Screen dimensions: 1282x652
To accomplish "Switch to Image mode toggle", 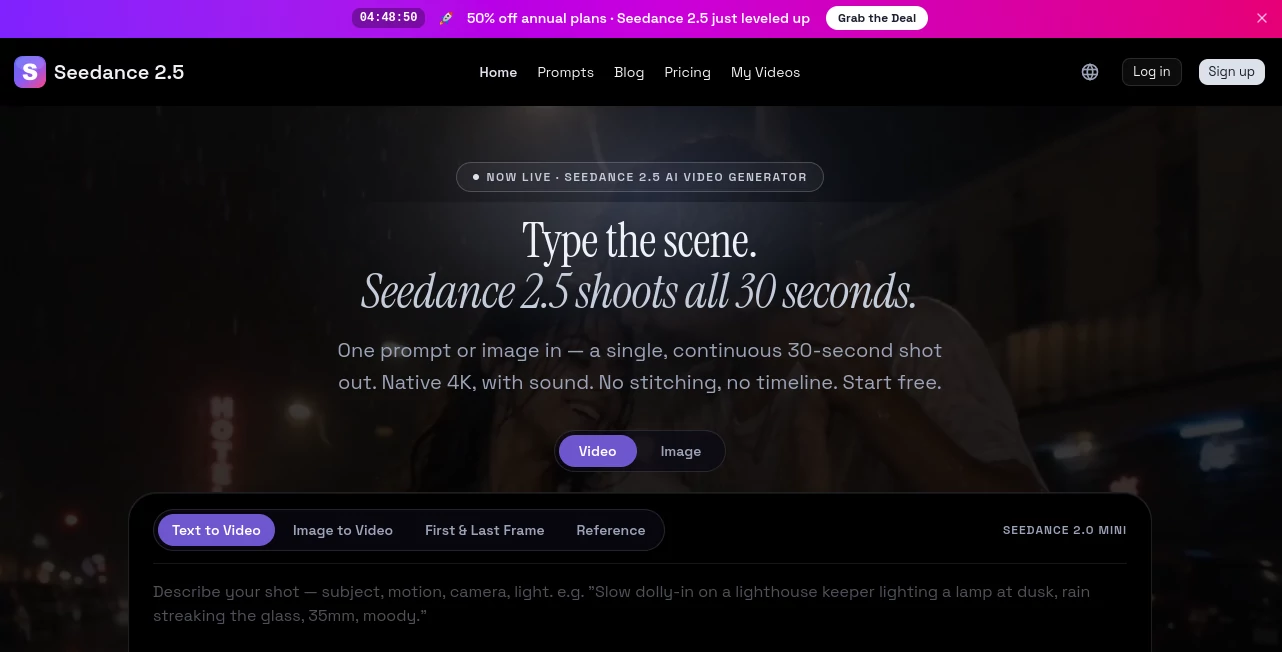I will (681, 451).
